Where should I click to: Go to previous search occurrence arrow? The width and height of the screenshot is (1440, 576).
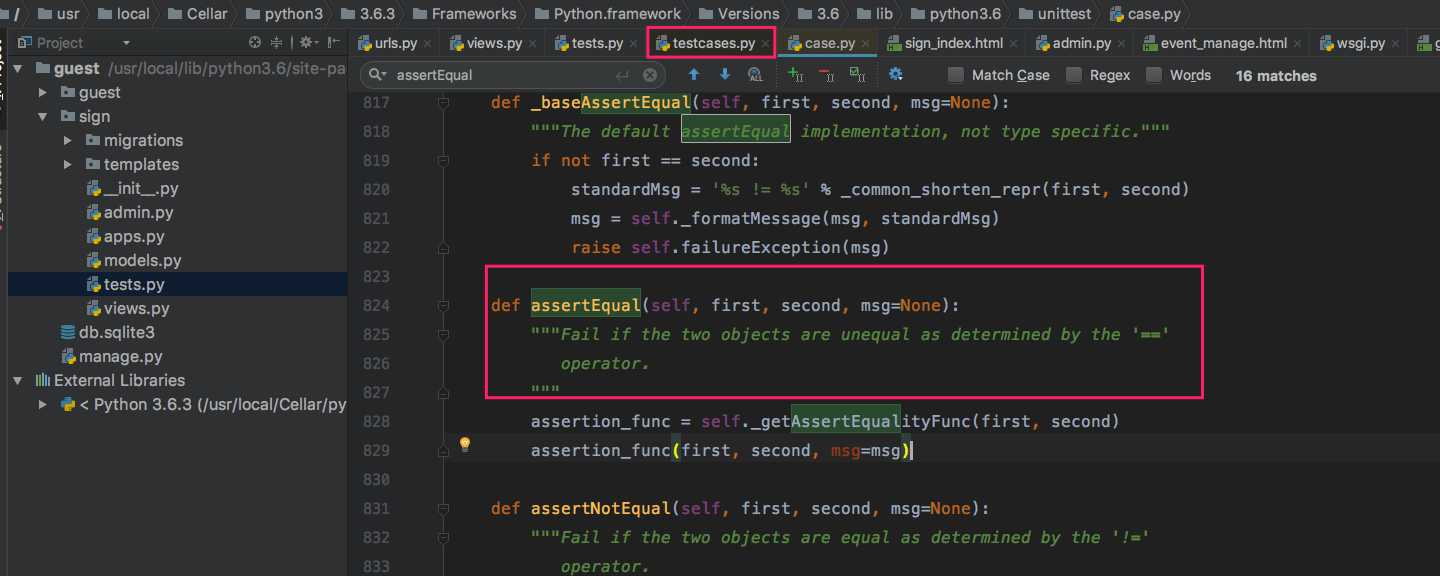[x=694, y=75]
